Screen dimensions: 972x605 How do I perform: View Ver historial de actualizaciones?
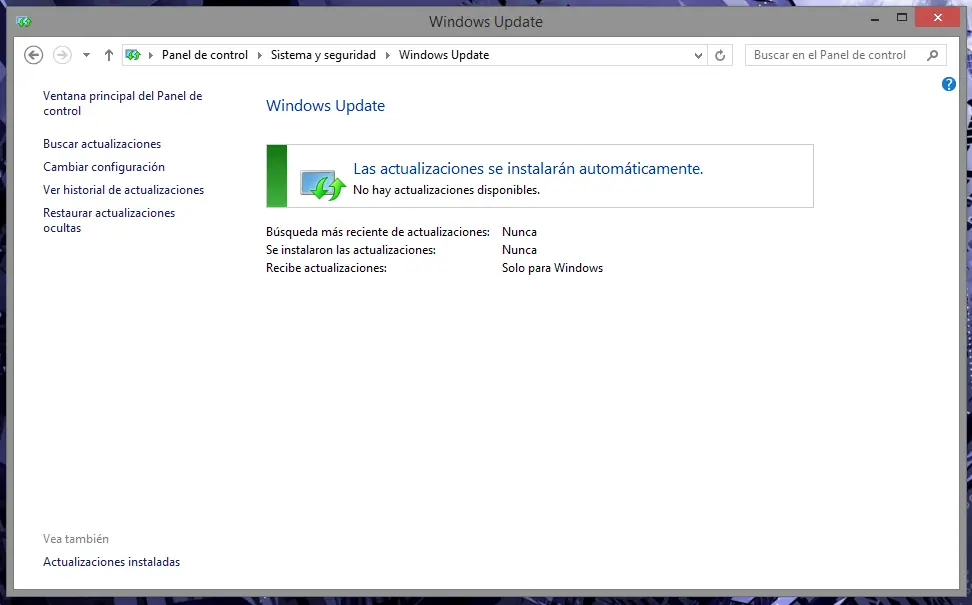click(x=123, y=190)
